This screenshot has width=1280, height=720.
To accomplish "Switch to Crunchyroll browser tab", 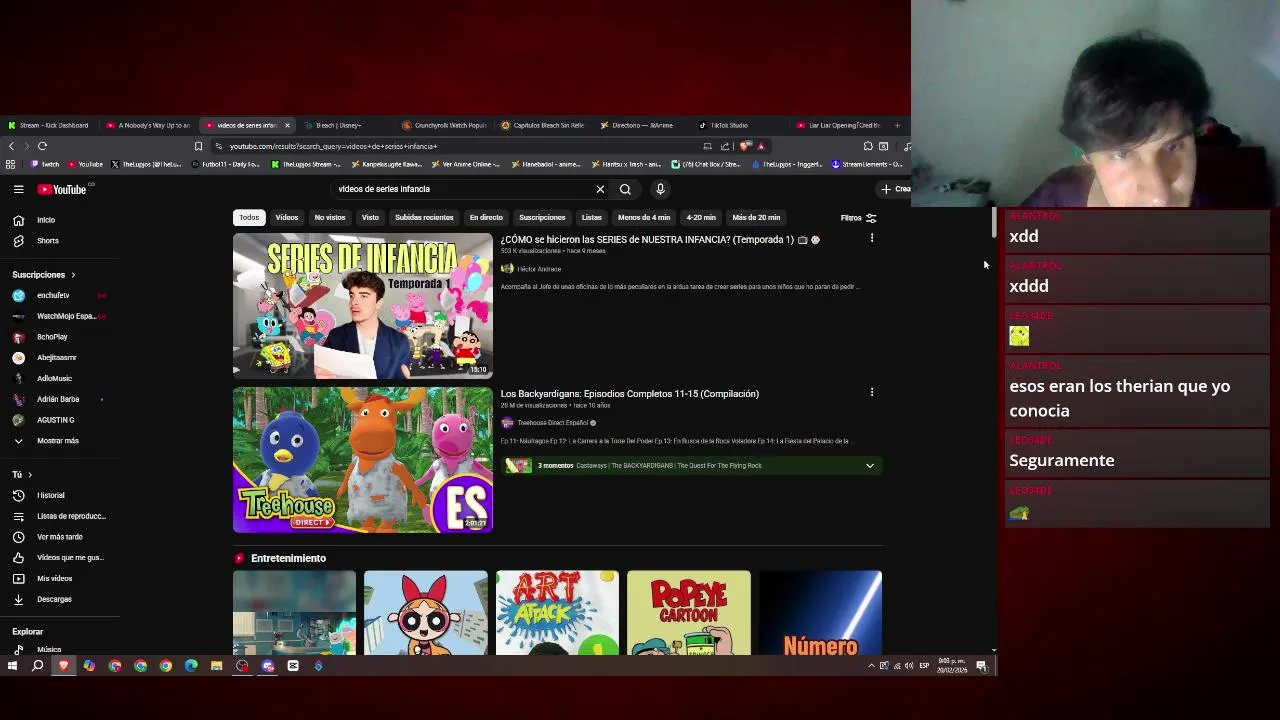I will pyautogui.click(x=445, y=126).
